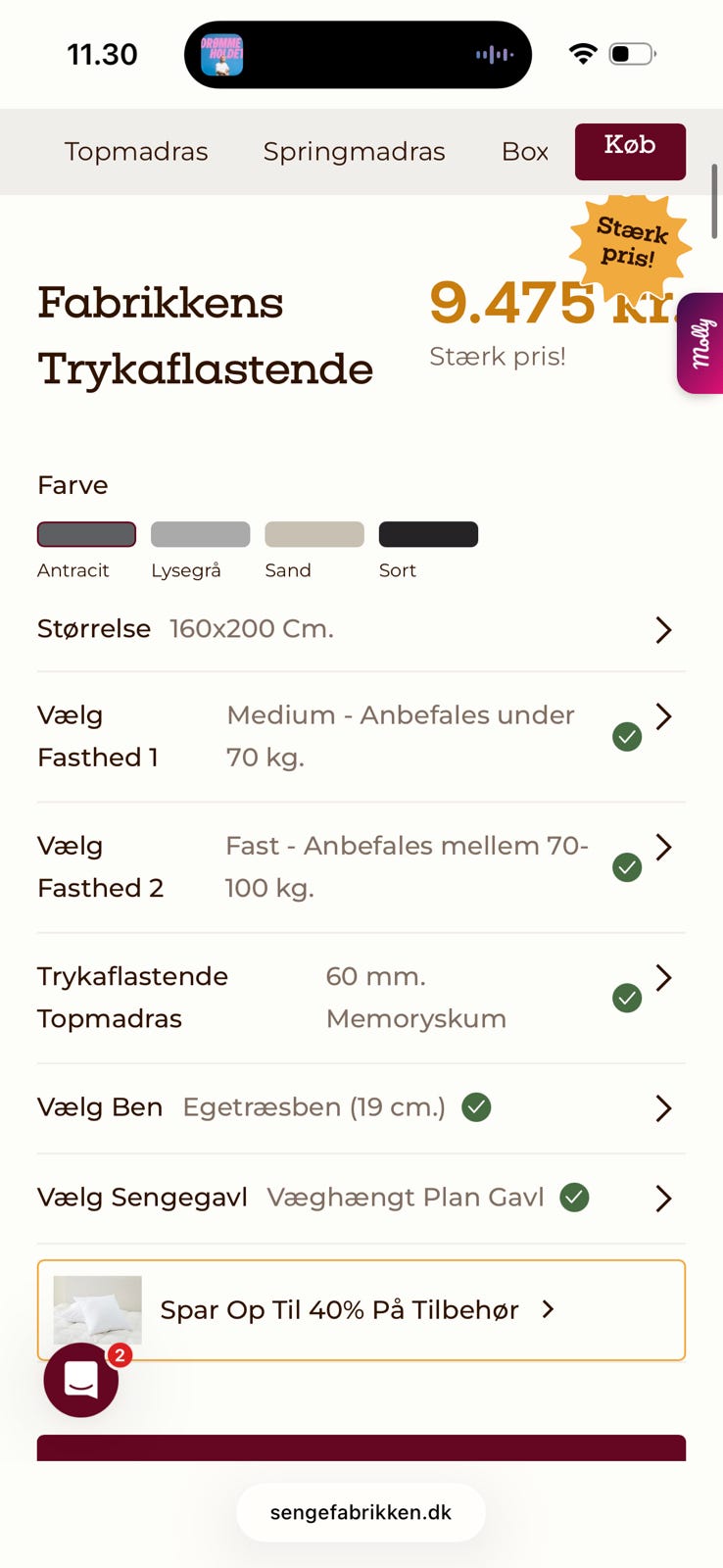Tap the green checkmark beside Egetræsben
Viewport: 723px width, 1568px height.
(476, 1107)
